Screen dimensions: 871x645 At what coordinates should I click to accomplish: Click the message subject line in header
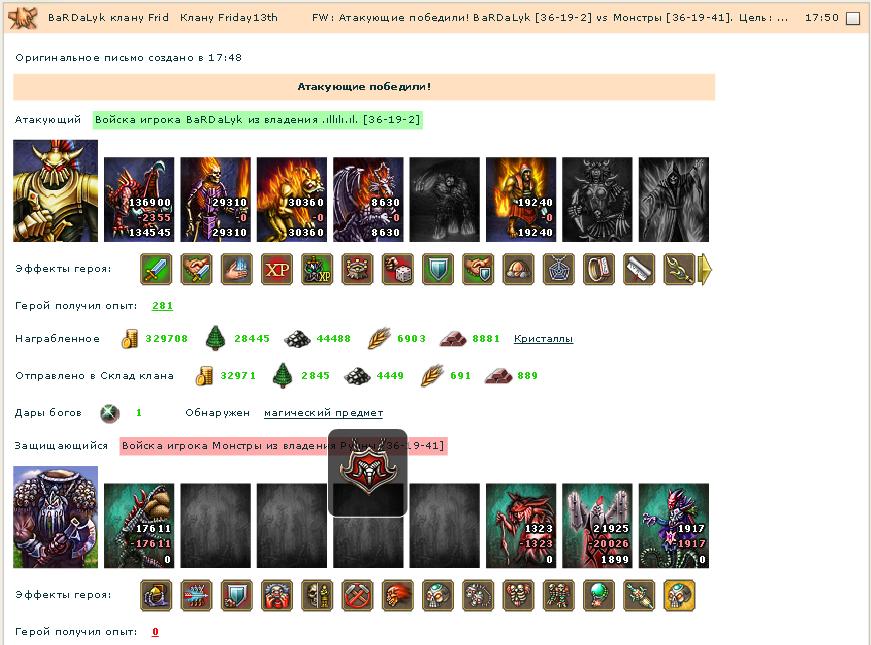[x=550, y=18]
